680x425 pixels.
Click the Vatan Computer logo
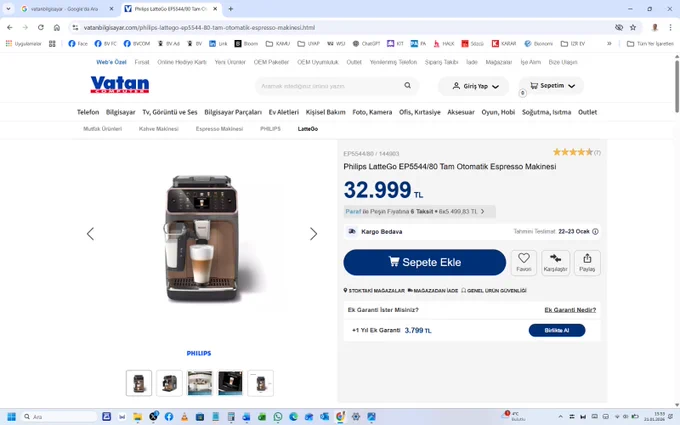pos(120,84)
